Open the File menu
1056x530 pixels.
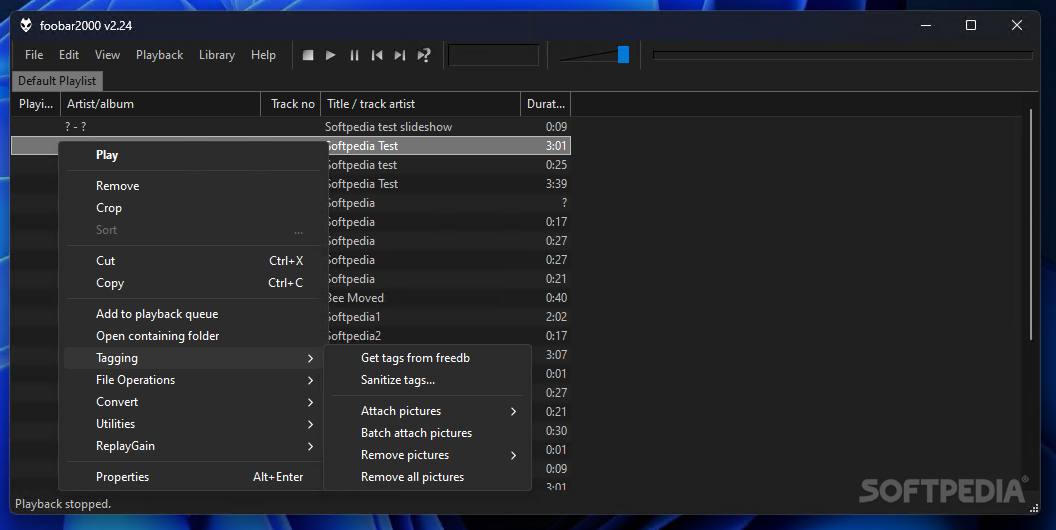click(x=34, y=55)
